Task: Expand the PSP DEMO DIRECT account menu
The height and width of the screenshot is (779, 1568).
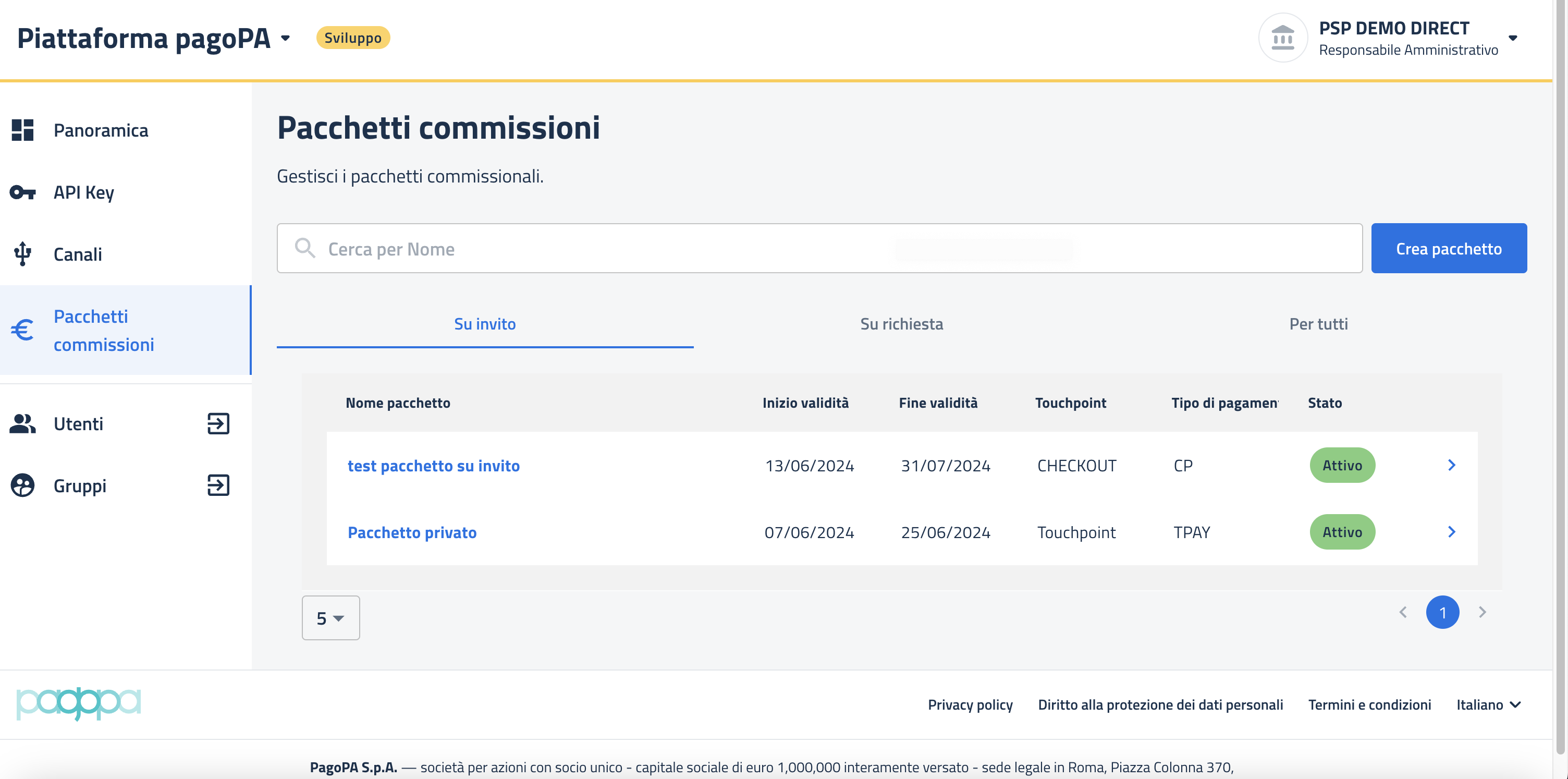Action: pos(1513,39)
